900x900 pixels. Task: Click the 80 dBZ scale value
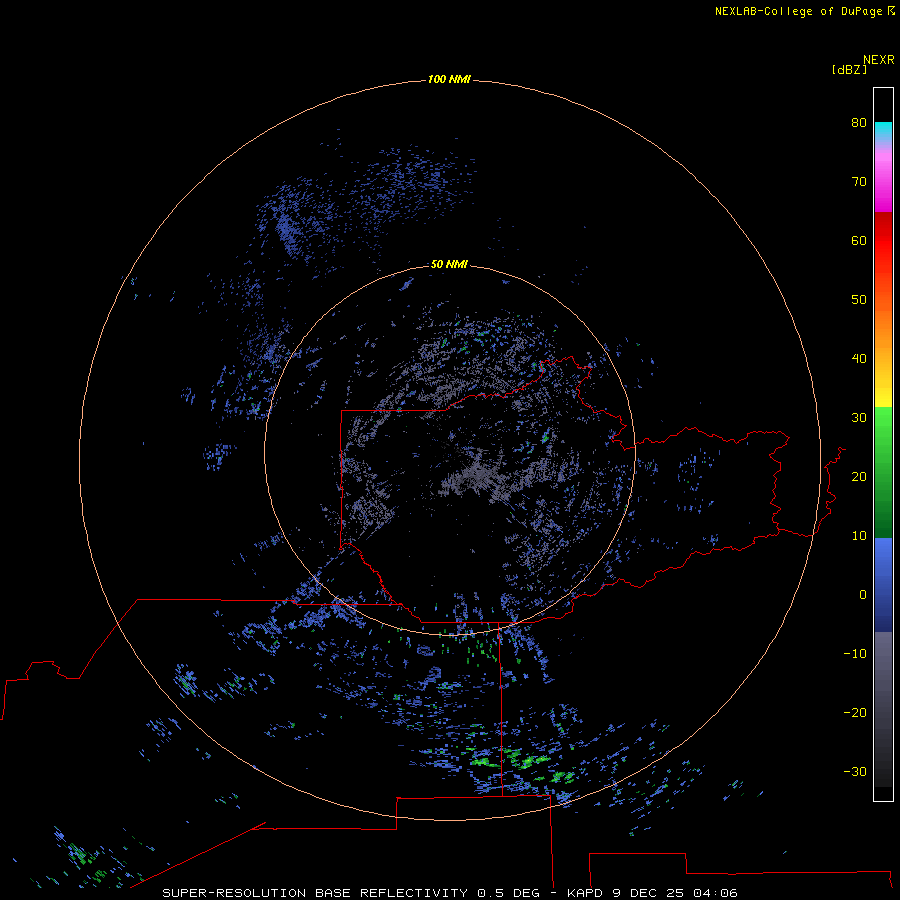(x=859, y=122)
